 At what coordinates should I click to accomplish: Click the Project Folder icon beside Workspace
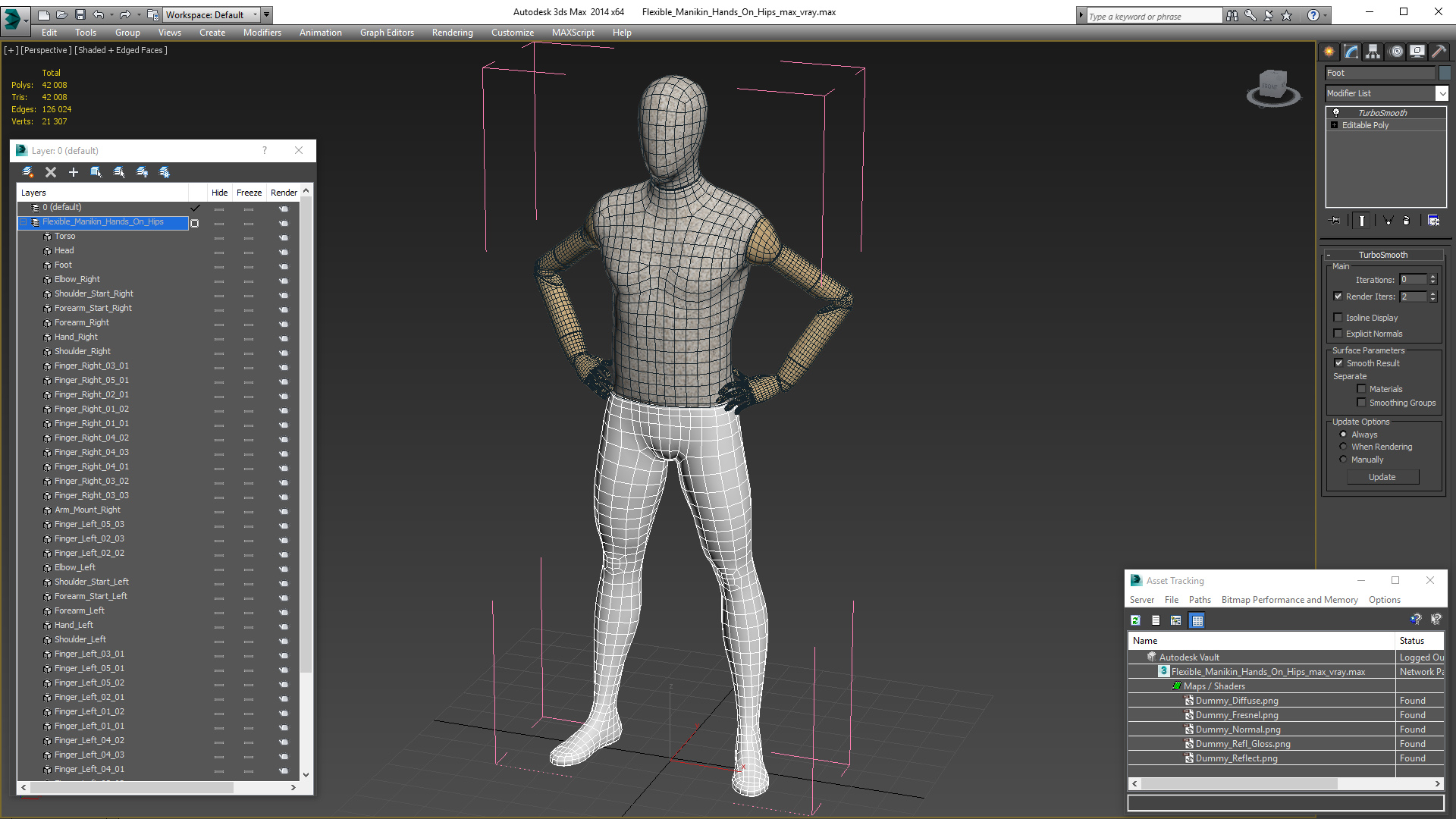click(x=152, y=14)
